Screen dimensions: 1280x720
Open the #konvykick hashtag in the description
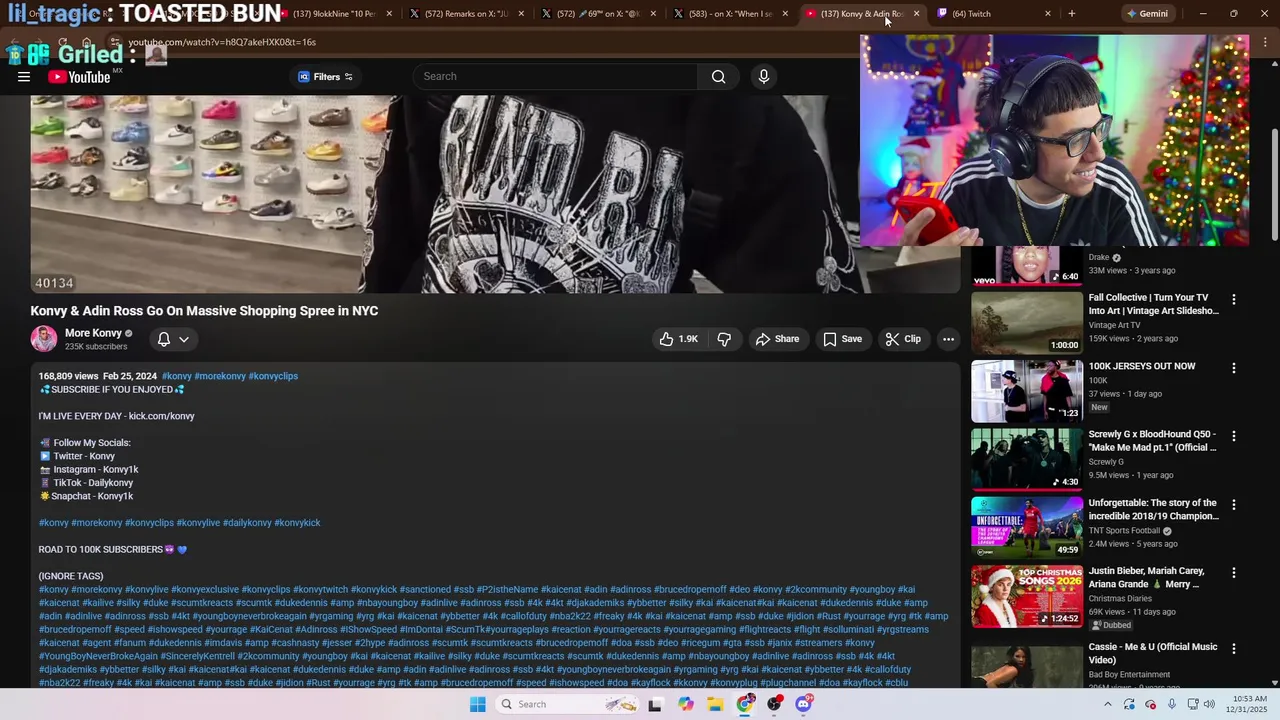(x=297, y=523)
